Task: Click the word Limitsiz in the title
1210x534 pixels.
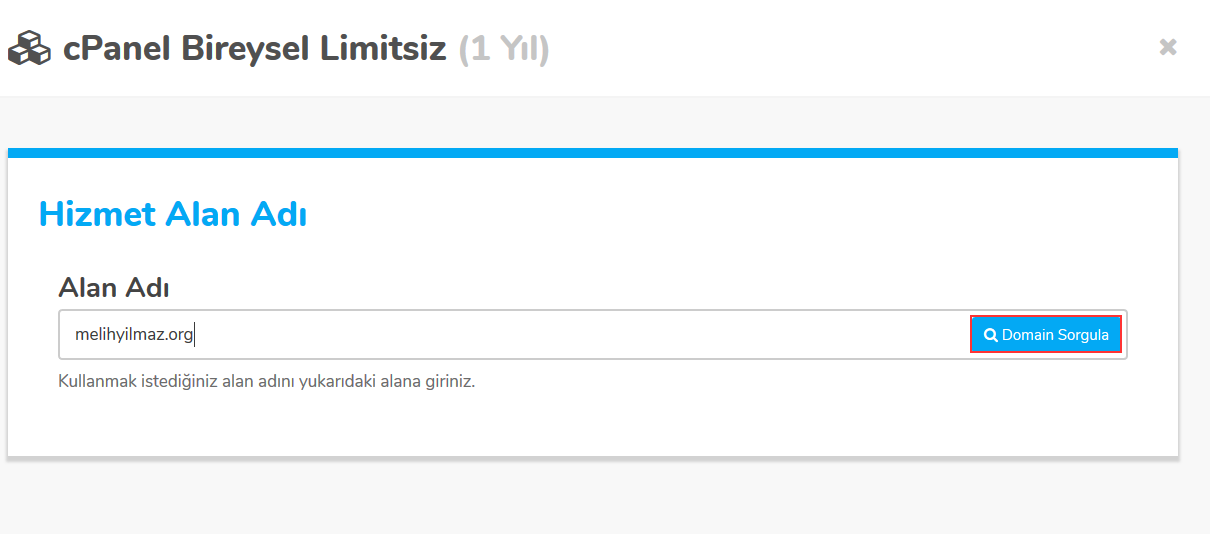Action: [x=383, y=48]
